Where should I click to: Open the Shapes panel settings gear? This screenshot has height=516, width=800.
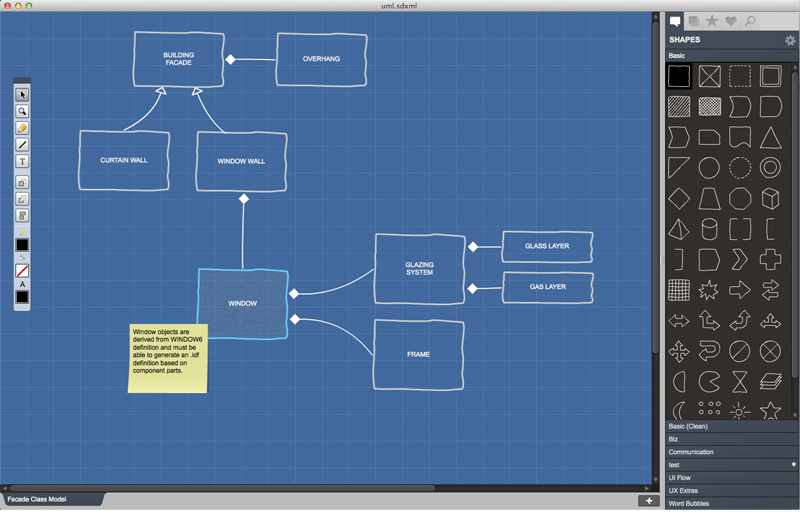click(x=790, y=40)
